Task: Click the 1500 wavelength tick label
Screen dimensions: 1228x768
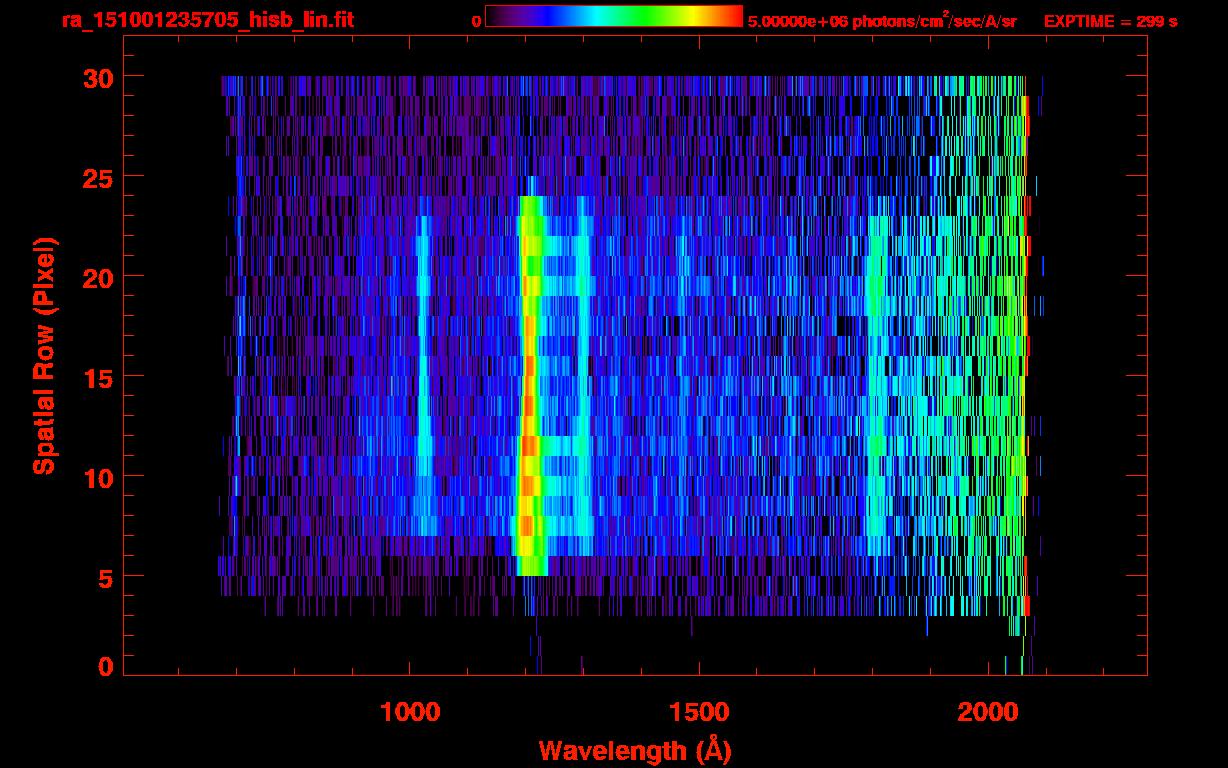Action: pos(698,712)
